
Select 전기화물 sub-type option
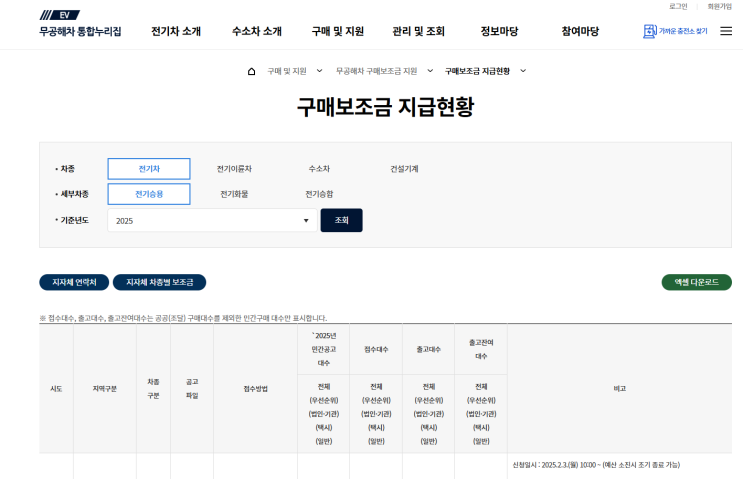pyautogui.click(x=234, y=194)
